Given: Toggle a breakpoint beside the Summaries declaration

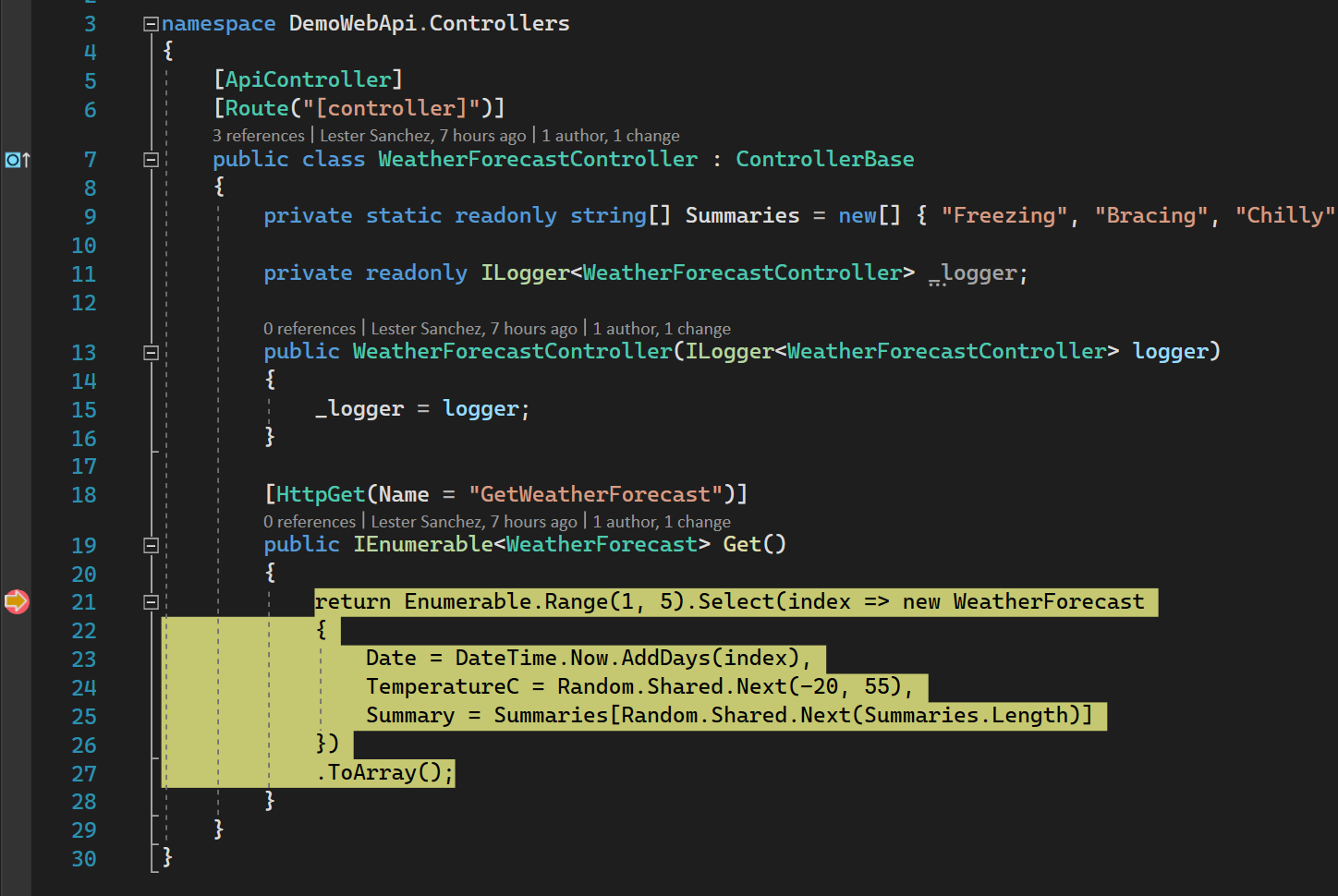Looking at the screenshot, I should pos(16,215).
